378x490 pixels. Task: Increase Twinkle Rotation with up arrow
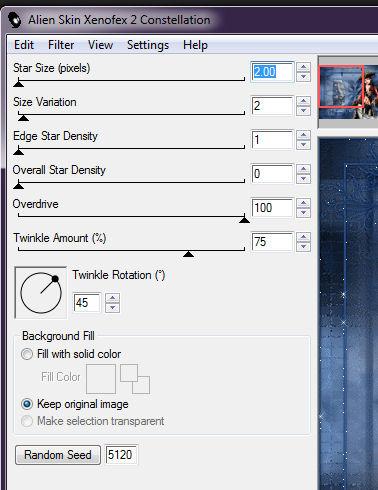coord(113,298)
